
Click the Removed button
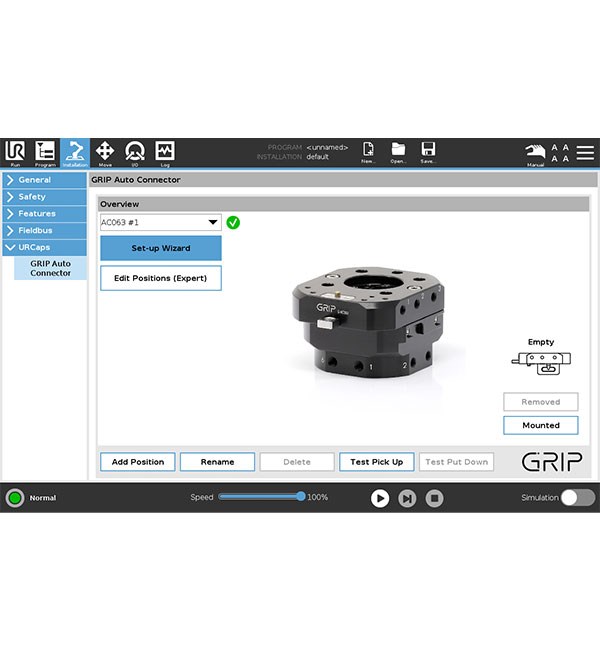[x=541, y=402]
